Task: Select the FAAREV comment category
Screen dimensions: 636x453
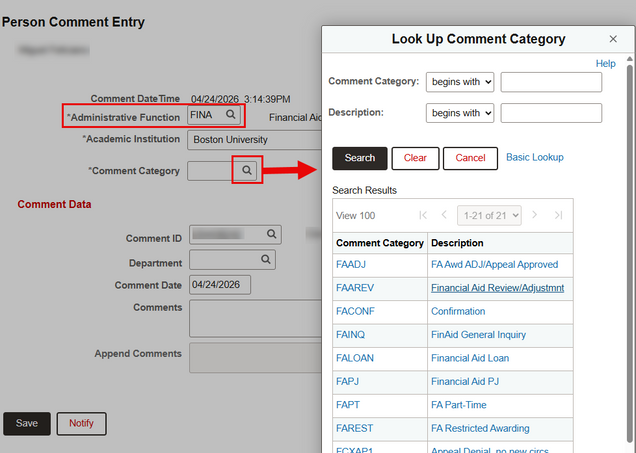Action: click(355, 288)
